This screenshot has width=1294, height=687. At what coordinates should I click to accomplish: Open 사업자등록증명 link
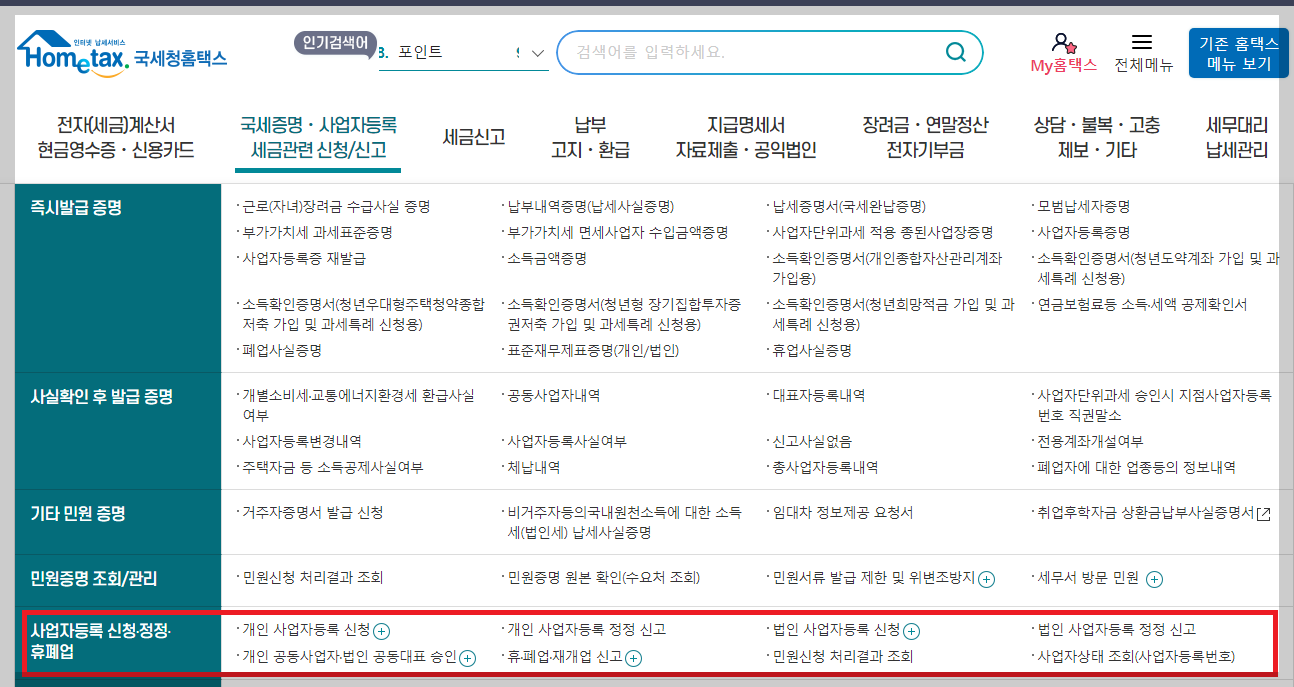(1084, 232)
